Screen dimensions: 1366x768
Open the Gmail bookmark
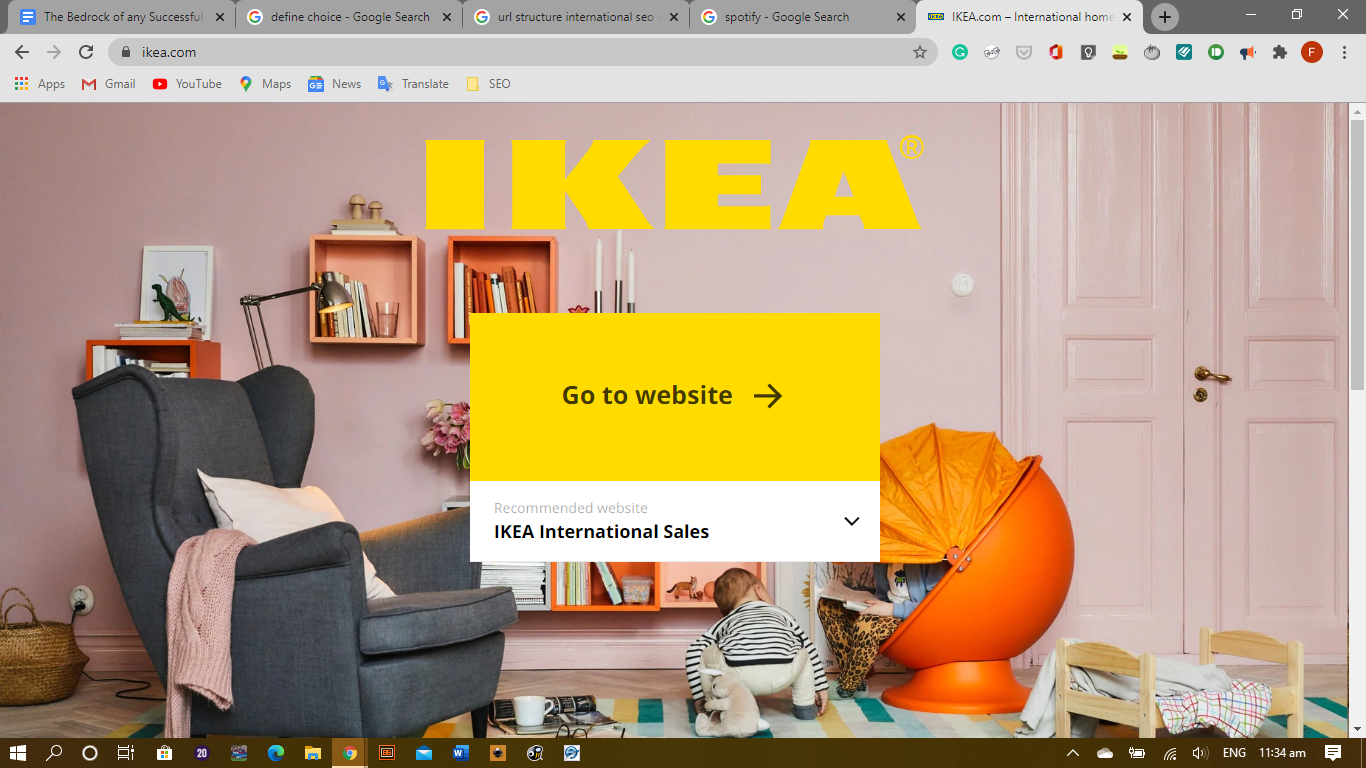pos(108,84)
